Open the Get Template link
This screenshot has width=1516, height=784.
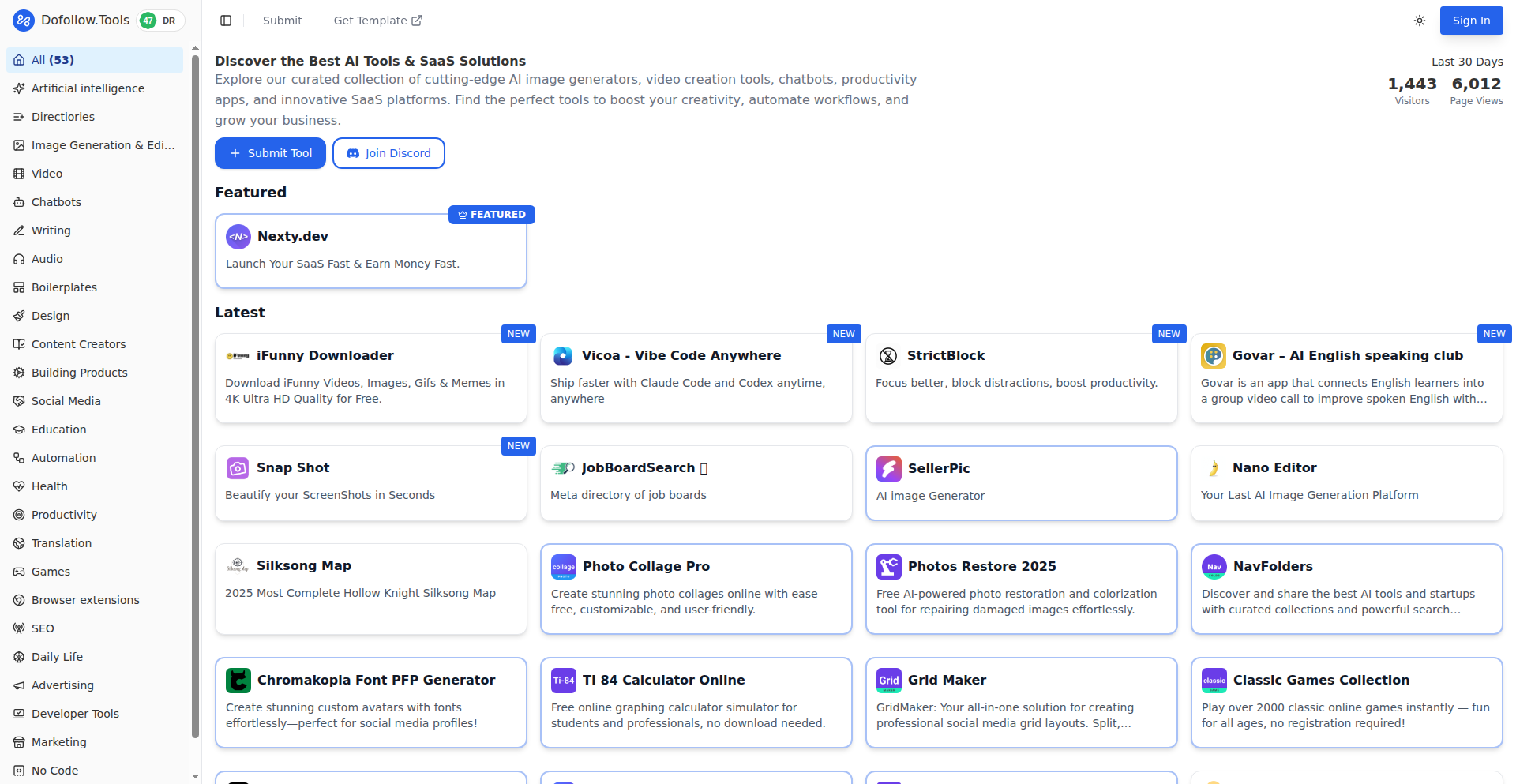click(x=377, y=21)
